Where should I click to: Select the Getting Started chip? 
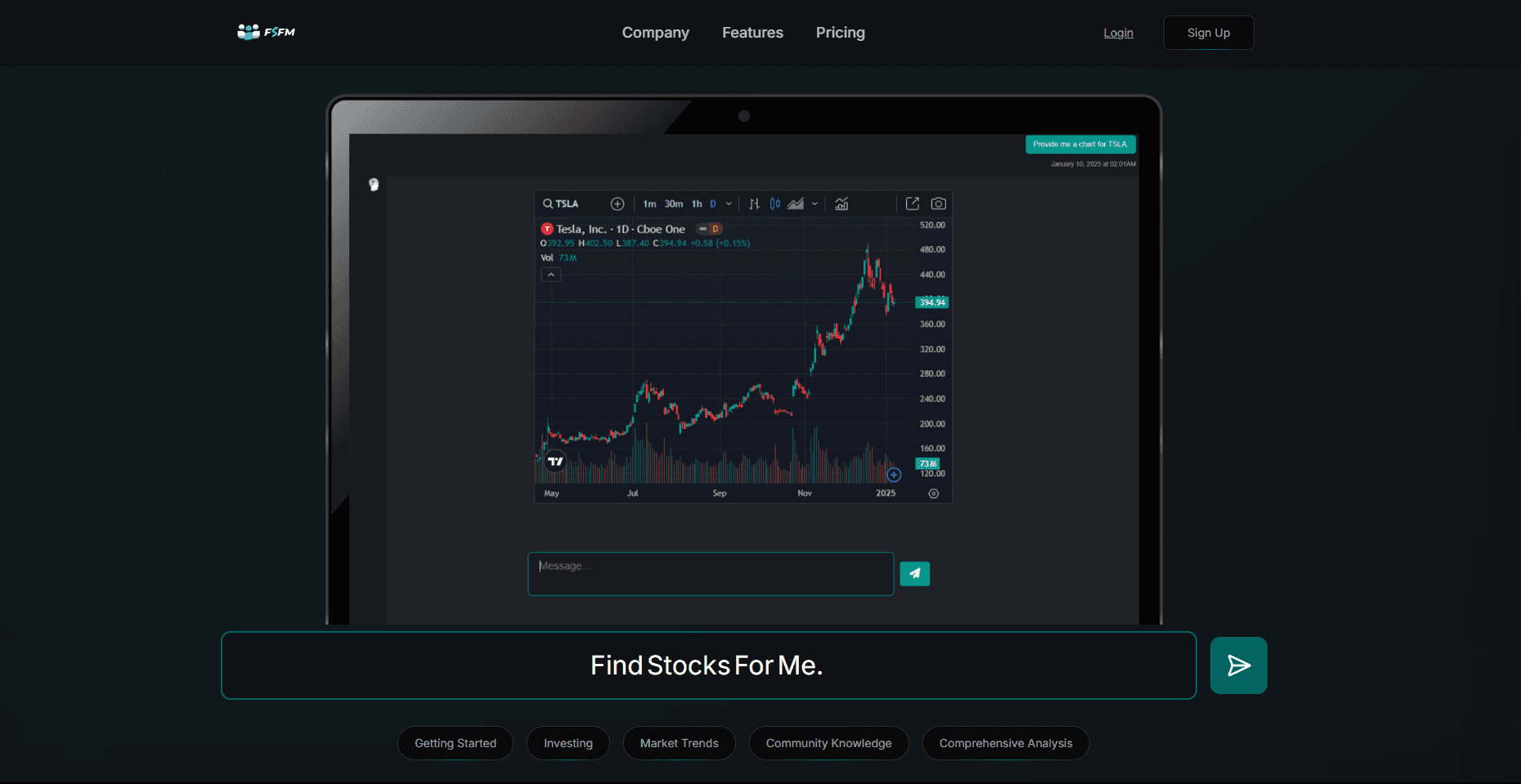click(x=455, y=743)
